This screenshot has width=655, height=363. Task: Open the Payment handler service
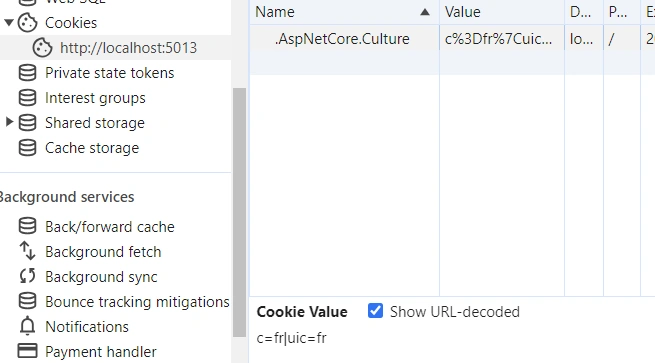101,352
